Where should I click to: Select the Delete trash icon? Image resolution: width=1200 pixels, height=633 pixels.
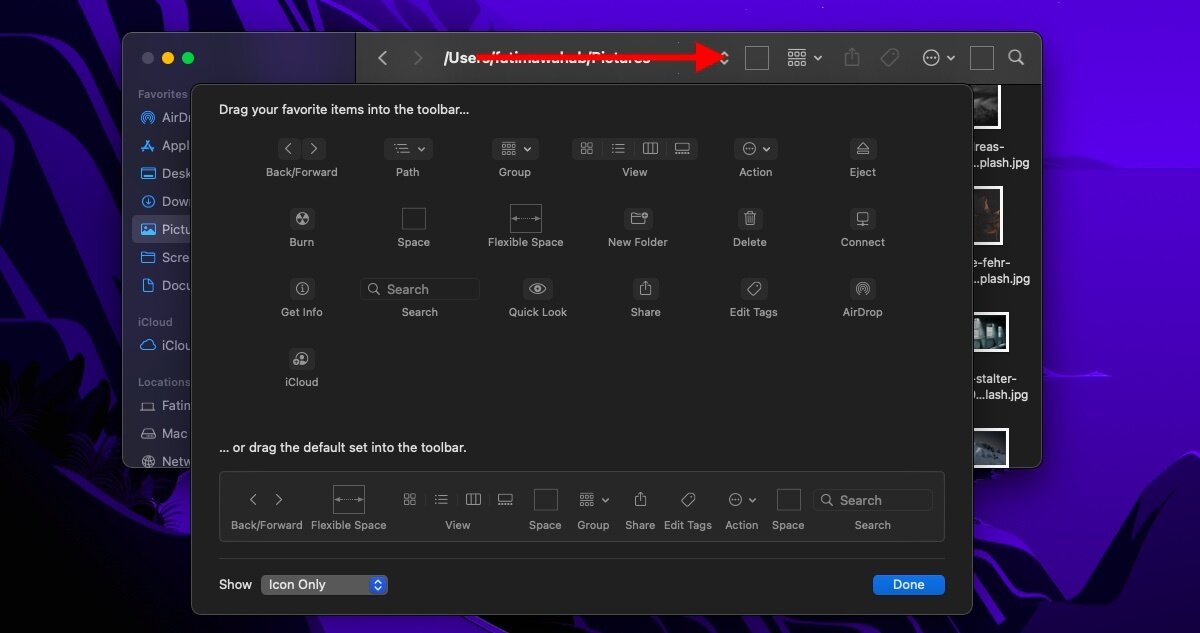(749, 220)
